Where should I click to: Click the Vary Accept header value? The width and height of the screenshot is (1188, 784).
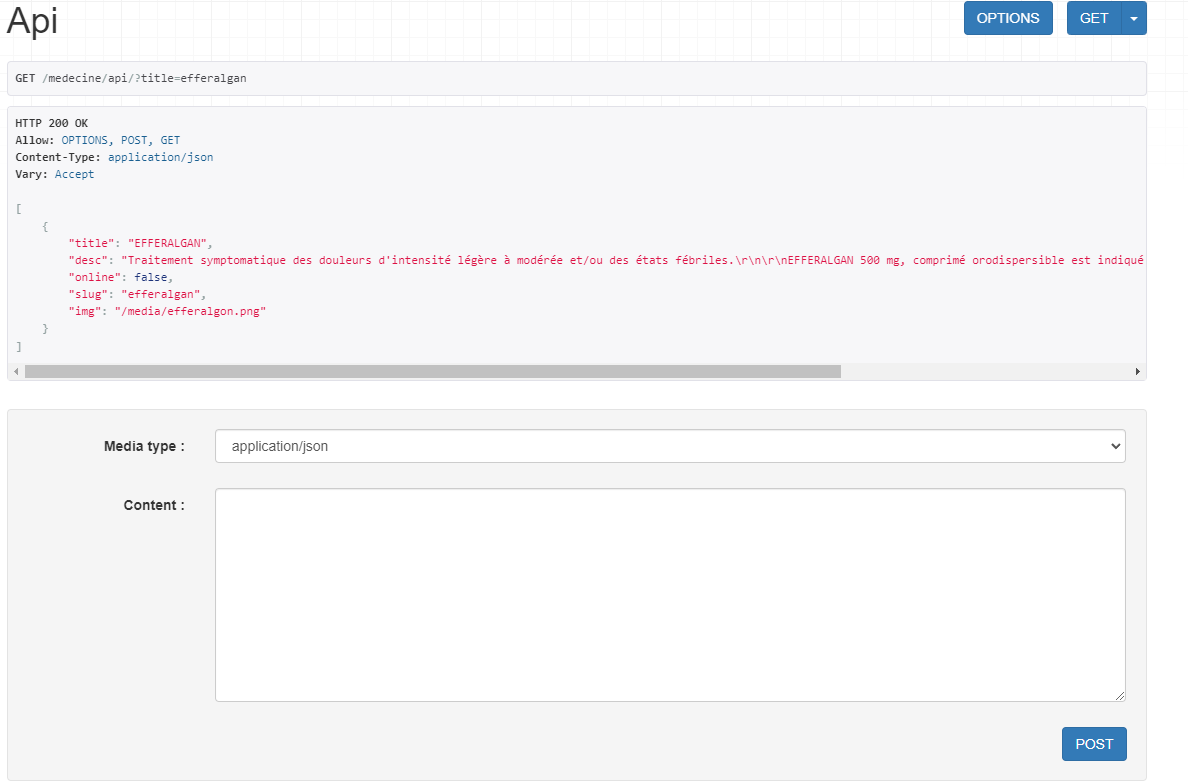tap(74, 174)
